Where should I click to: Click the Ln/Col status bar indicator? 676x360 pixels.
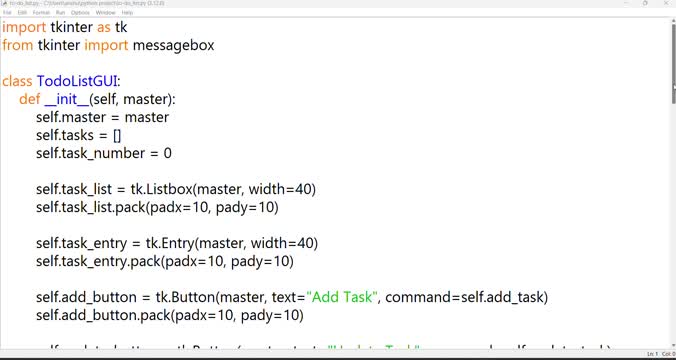pyautogui.click(x=662, y=354)
